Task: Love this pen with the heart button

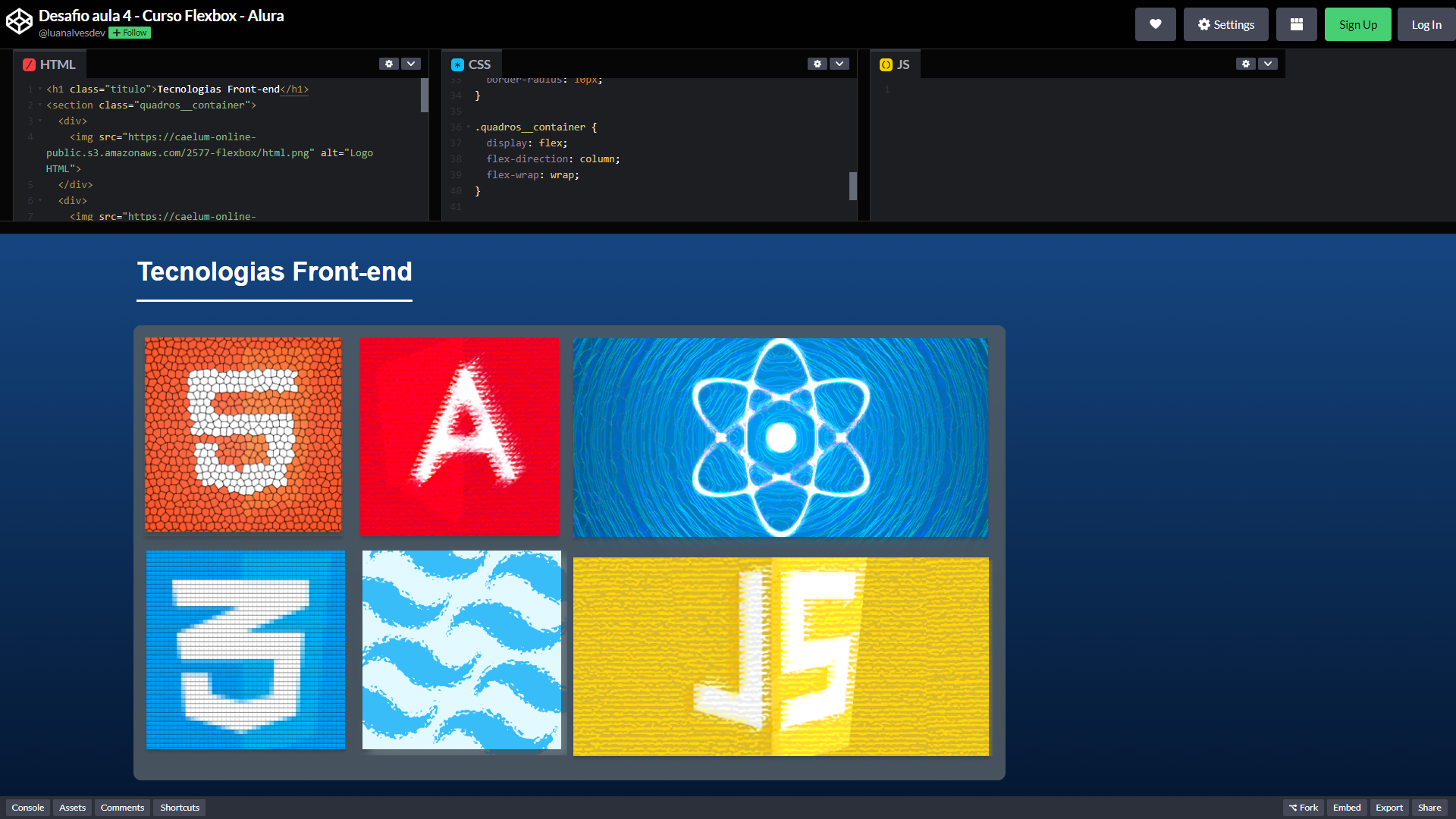Action: coord(1155,24)
